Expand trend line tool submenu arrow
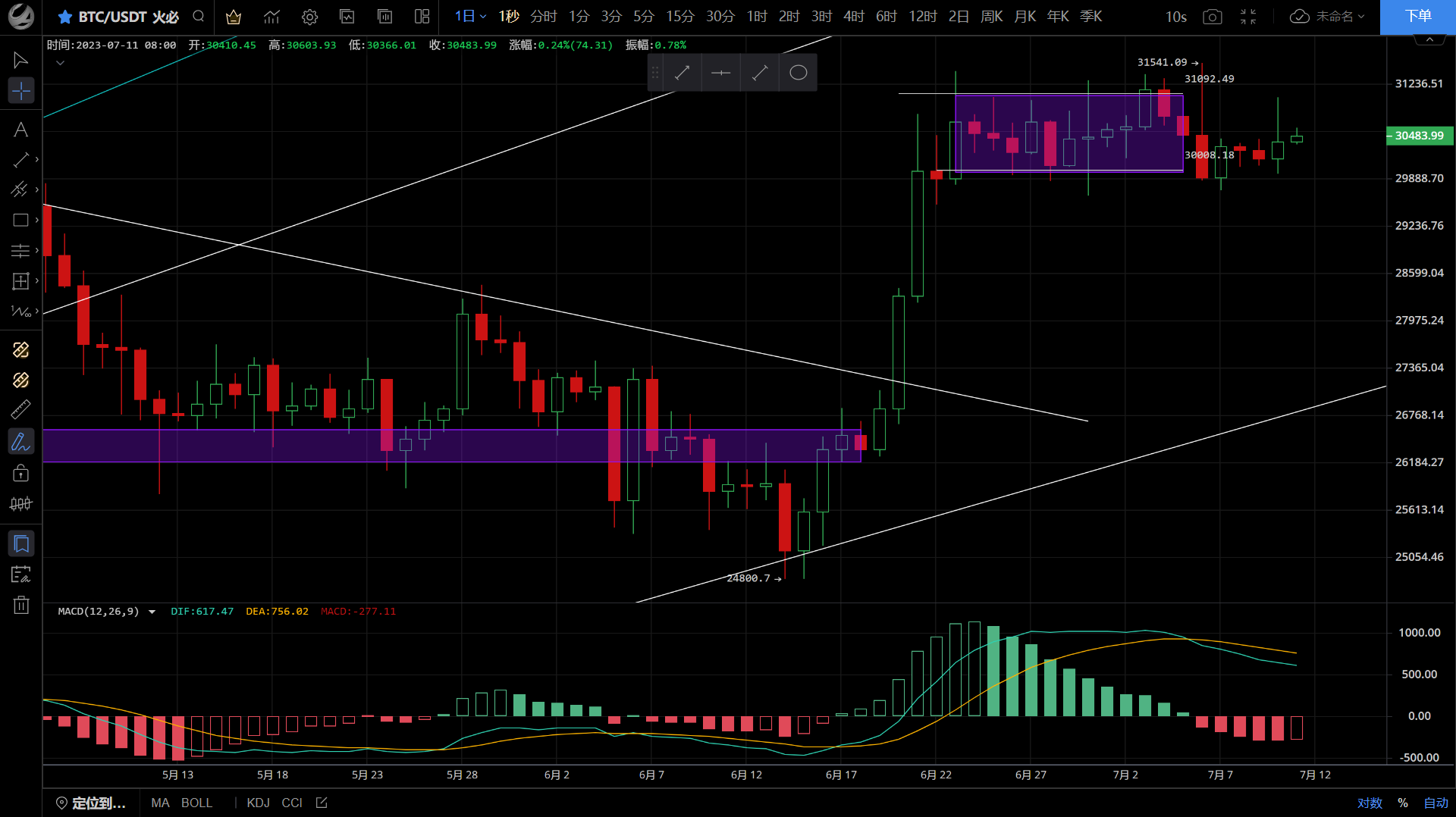This screenshot has height=817, width=1456. coord(36,159)
